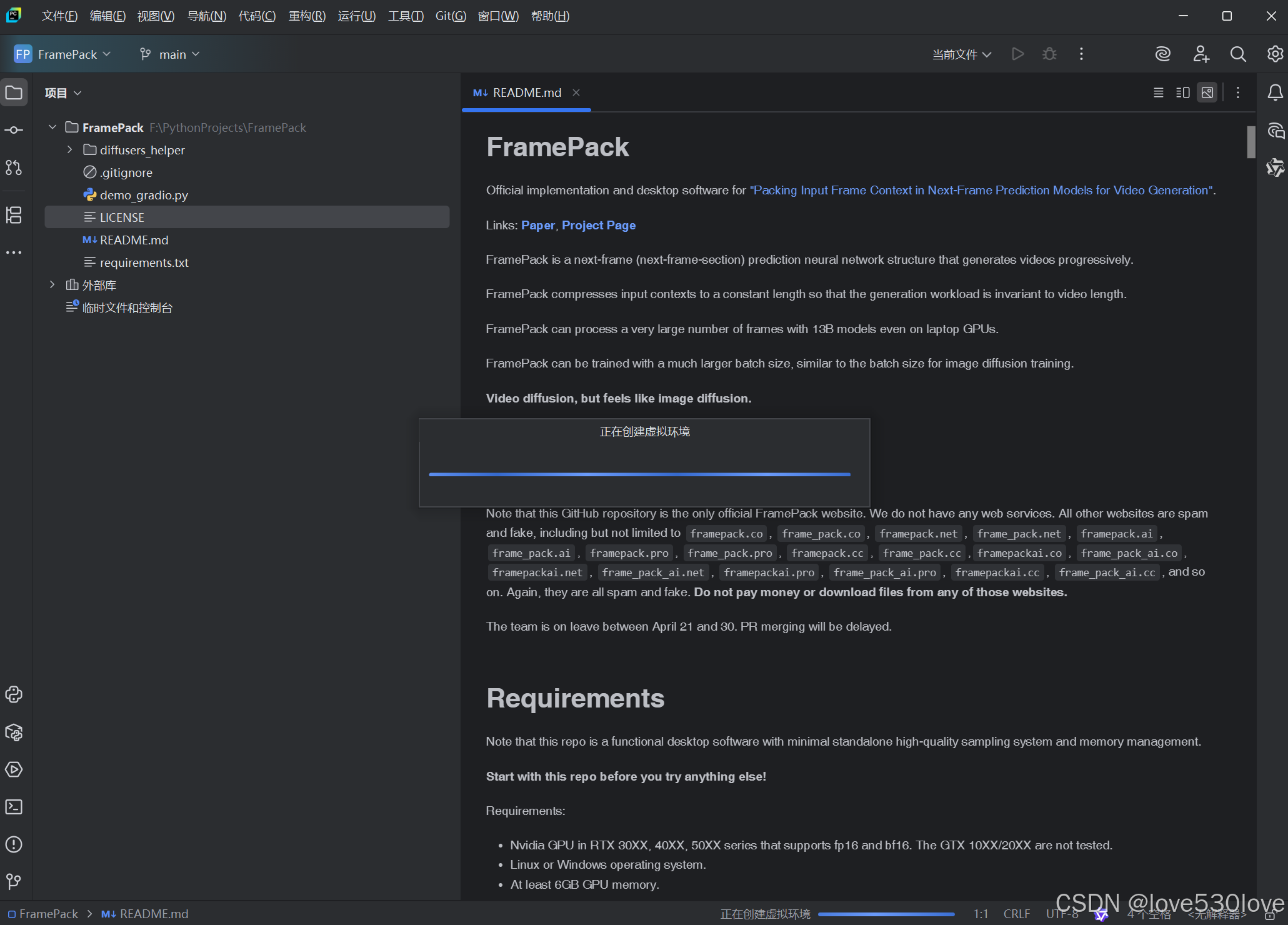1288x925 pixels.
Task: Open the Structure tool window icon
Action: coord(14,215)
